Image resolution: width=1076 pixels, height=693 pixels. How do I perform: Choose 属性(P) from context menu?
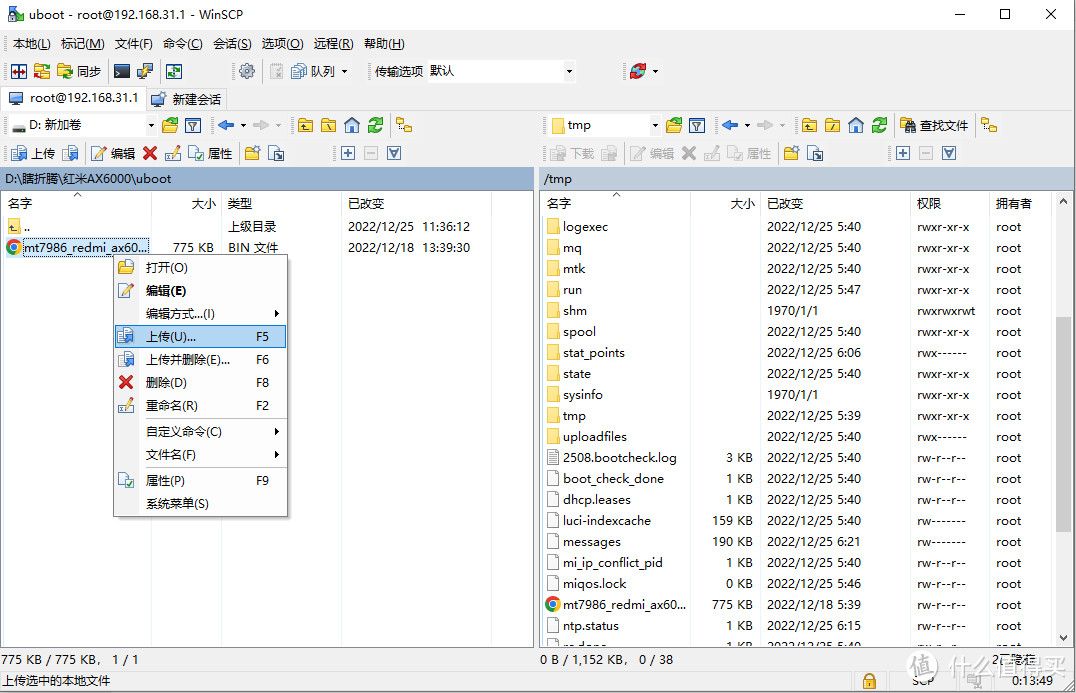(200, 481)
